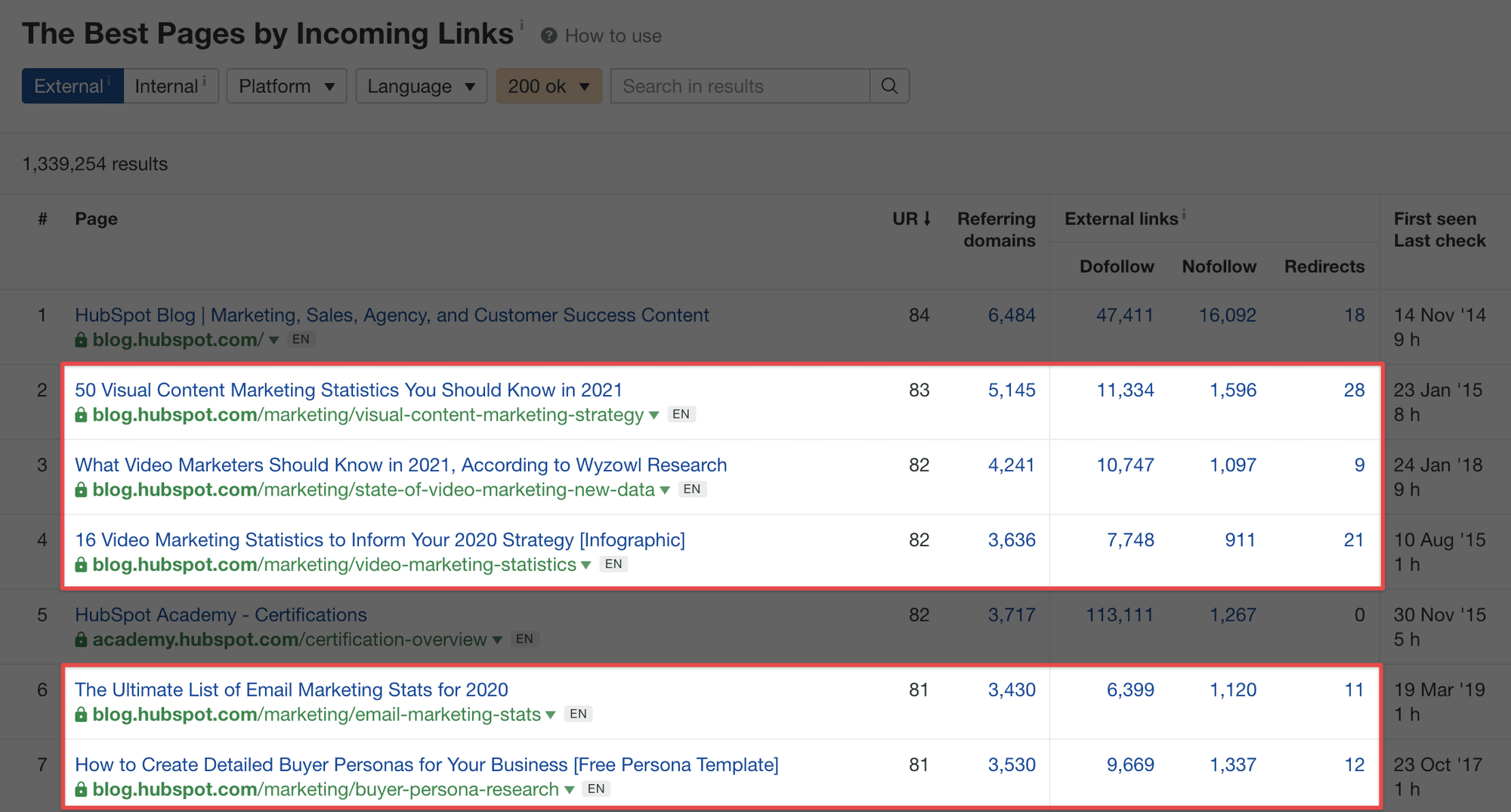Click the Referring domains column header

(x=997, y=230)
